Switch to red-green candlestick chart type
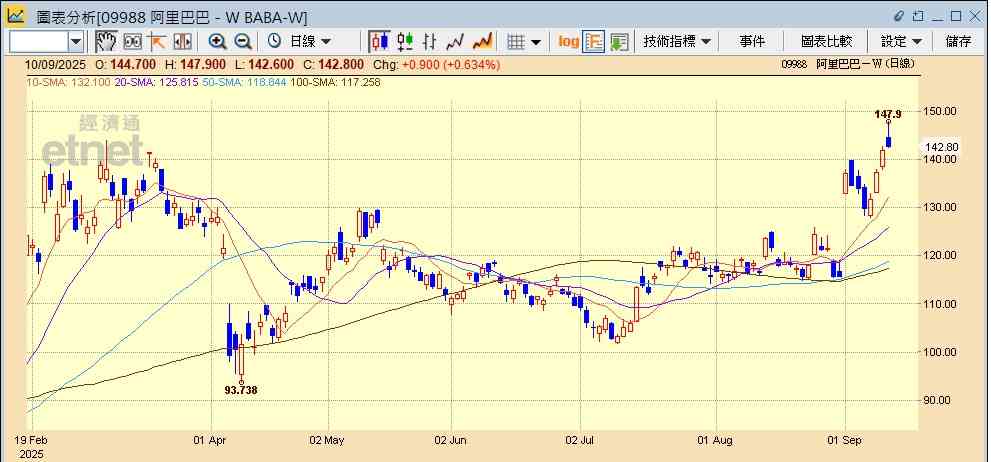Image resolution: width=991 pixels, height=462 pixels. coord(405,42)
